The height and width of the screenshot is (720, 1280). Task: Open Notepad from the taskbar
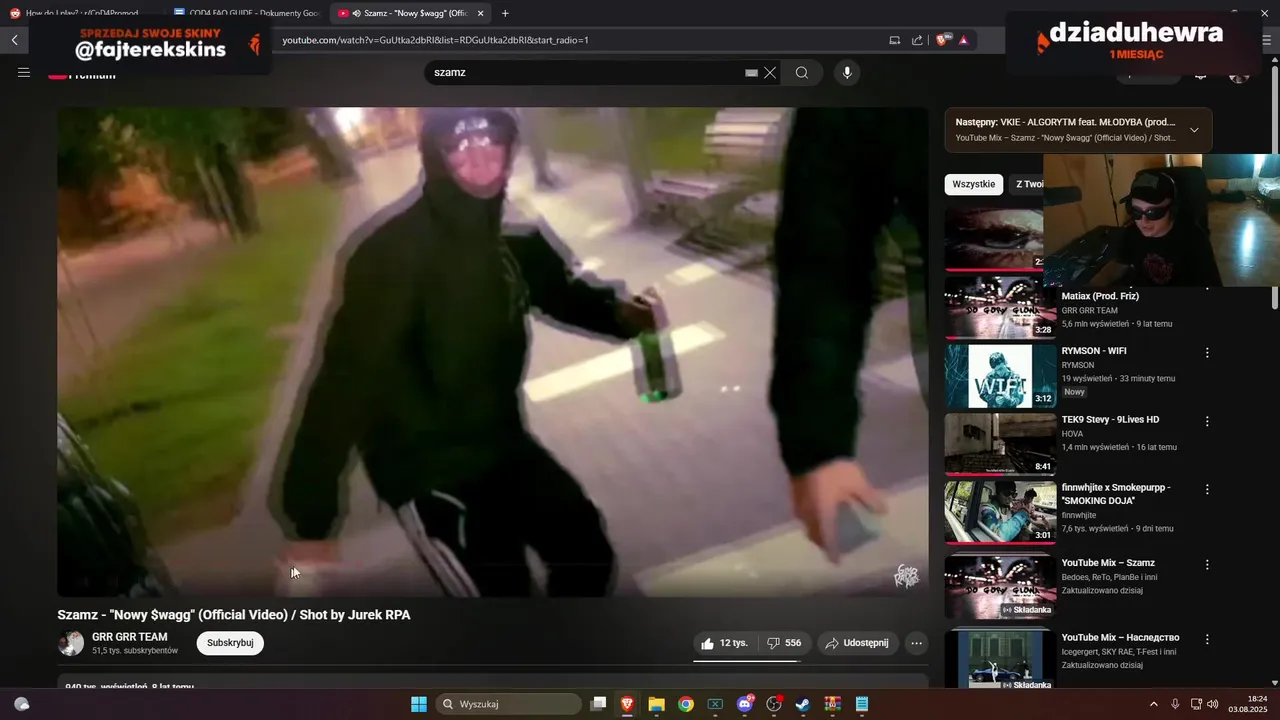(862, 704)
